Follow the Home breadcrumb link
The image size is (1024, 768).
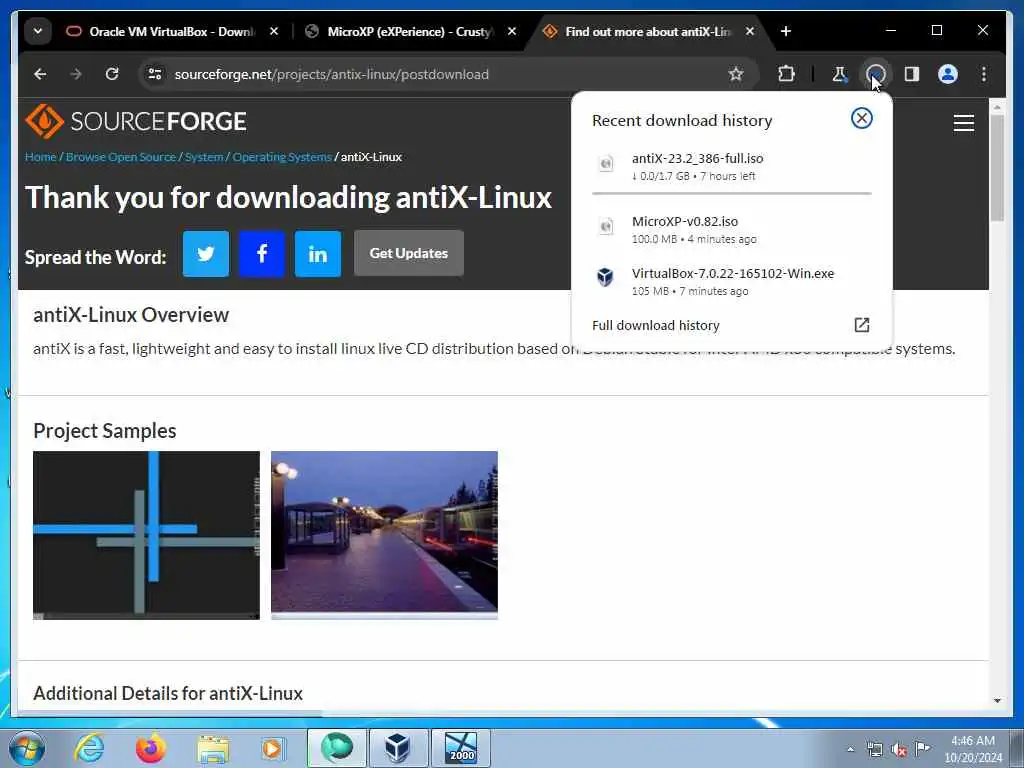pos(40,157)
